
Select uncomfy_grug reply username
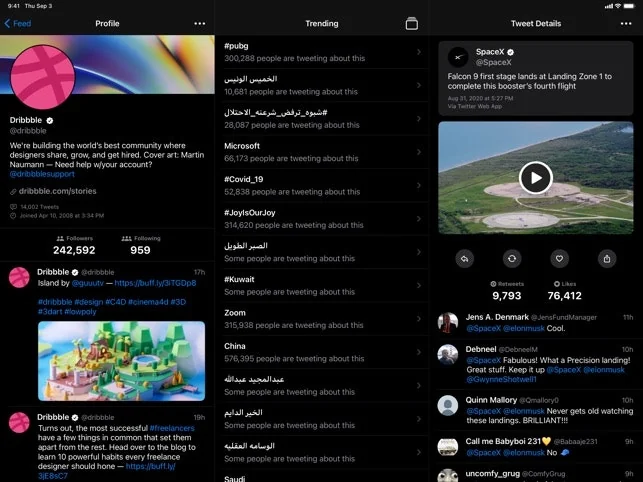coord(493,474)
